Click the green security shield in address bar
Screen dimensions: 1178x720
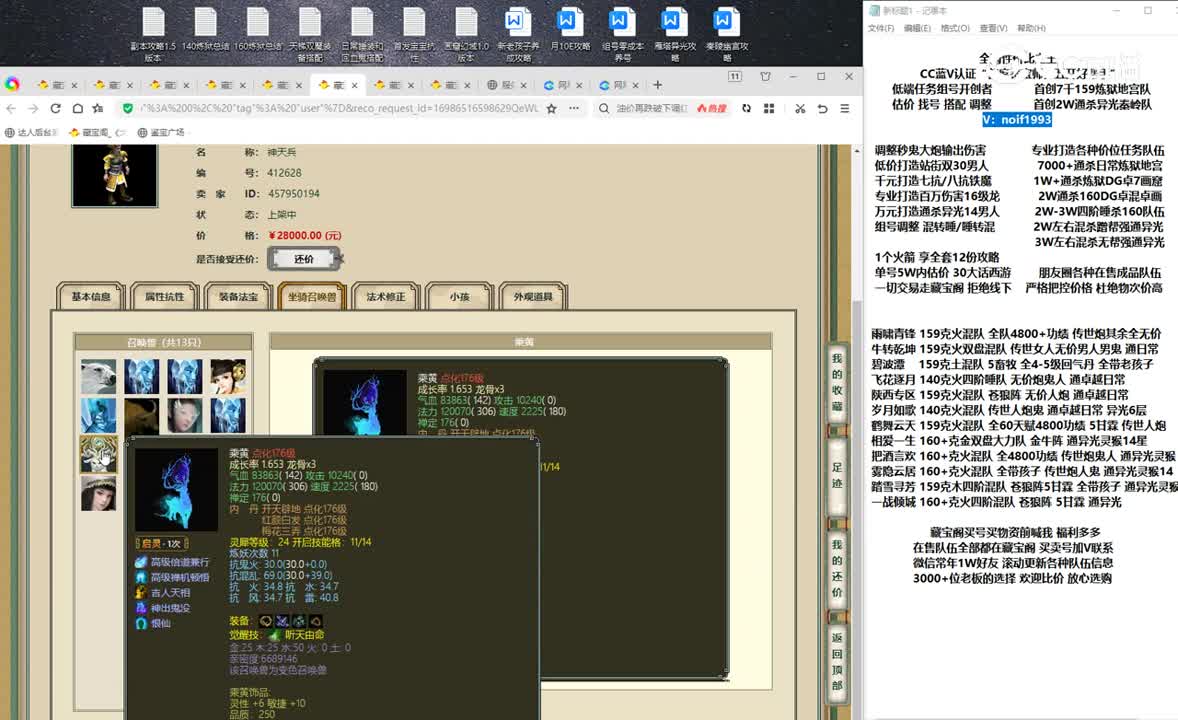pos(128,108)
